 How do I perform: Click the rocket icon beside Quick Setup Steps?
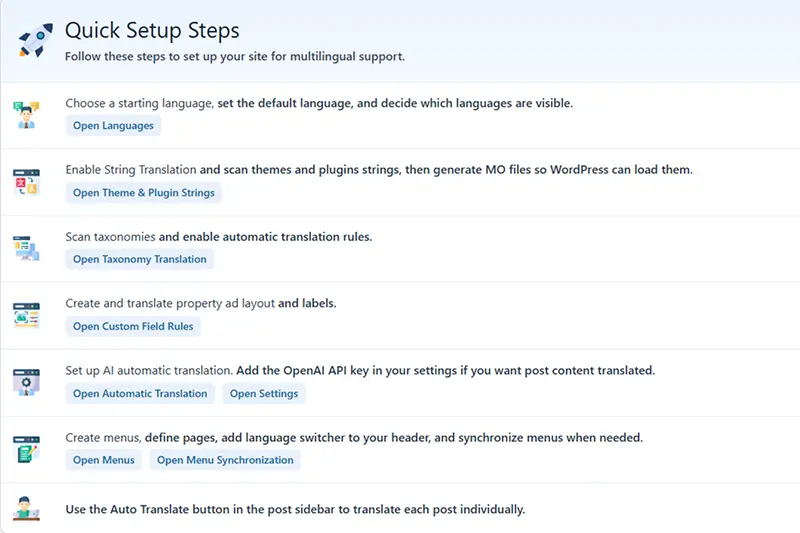(35, 40)
